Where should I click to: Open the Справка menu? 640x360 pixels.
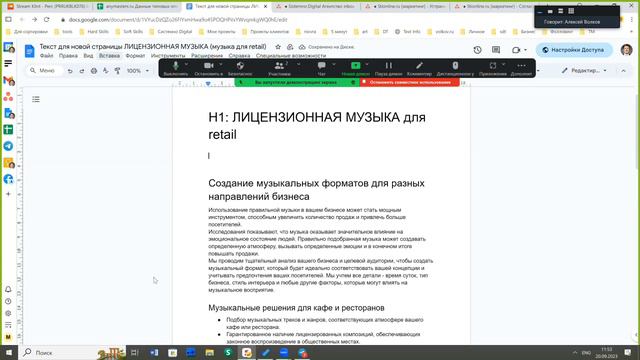point(239,56)
